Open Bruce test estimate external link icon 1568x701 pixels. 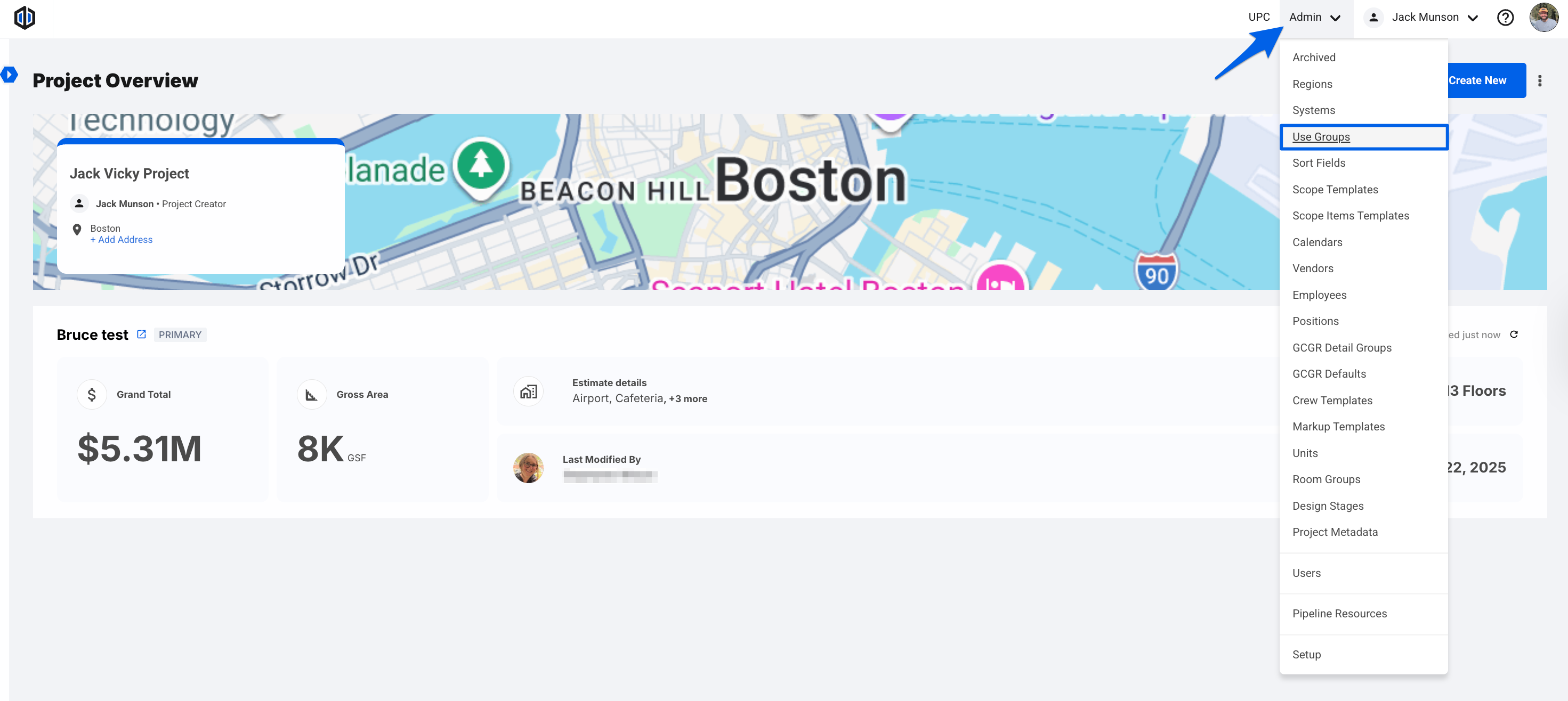pos(141,334)
